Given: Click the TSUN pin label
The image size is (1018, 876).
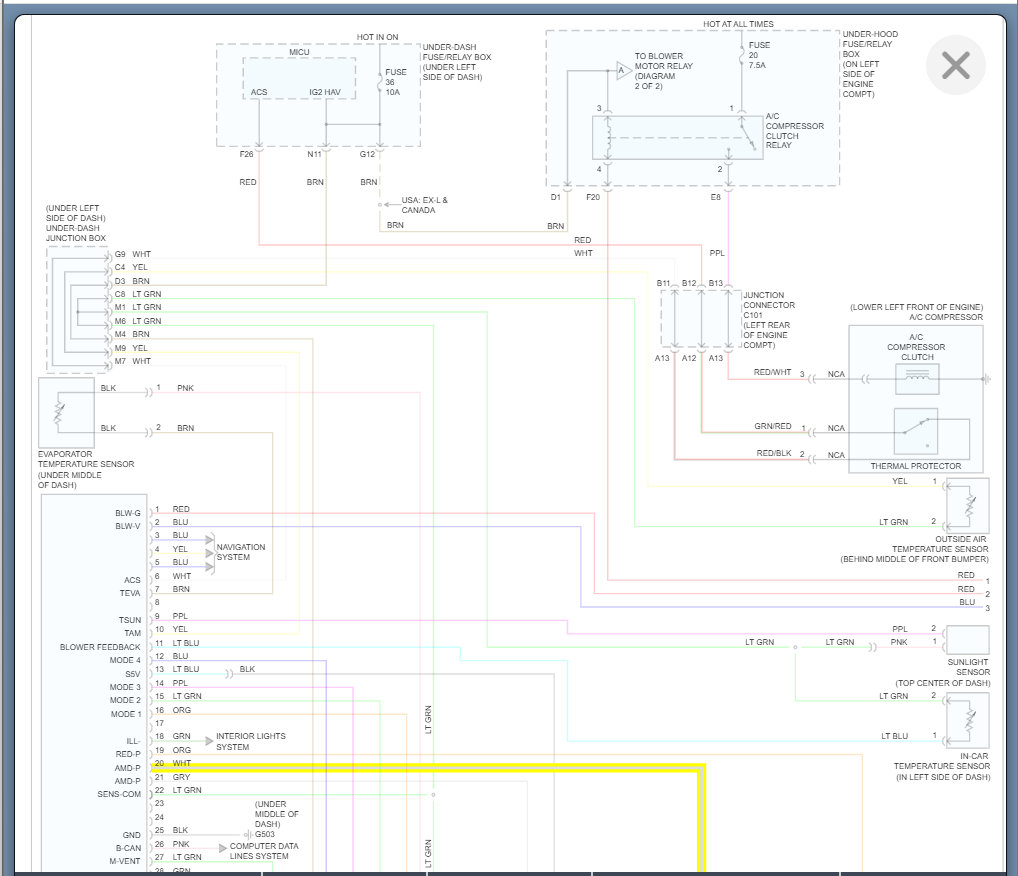Looking at the screenshot, I should (x=130, y=620).
